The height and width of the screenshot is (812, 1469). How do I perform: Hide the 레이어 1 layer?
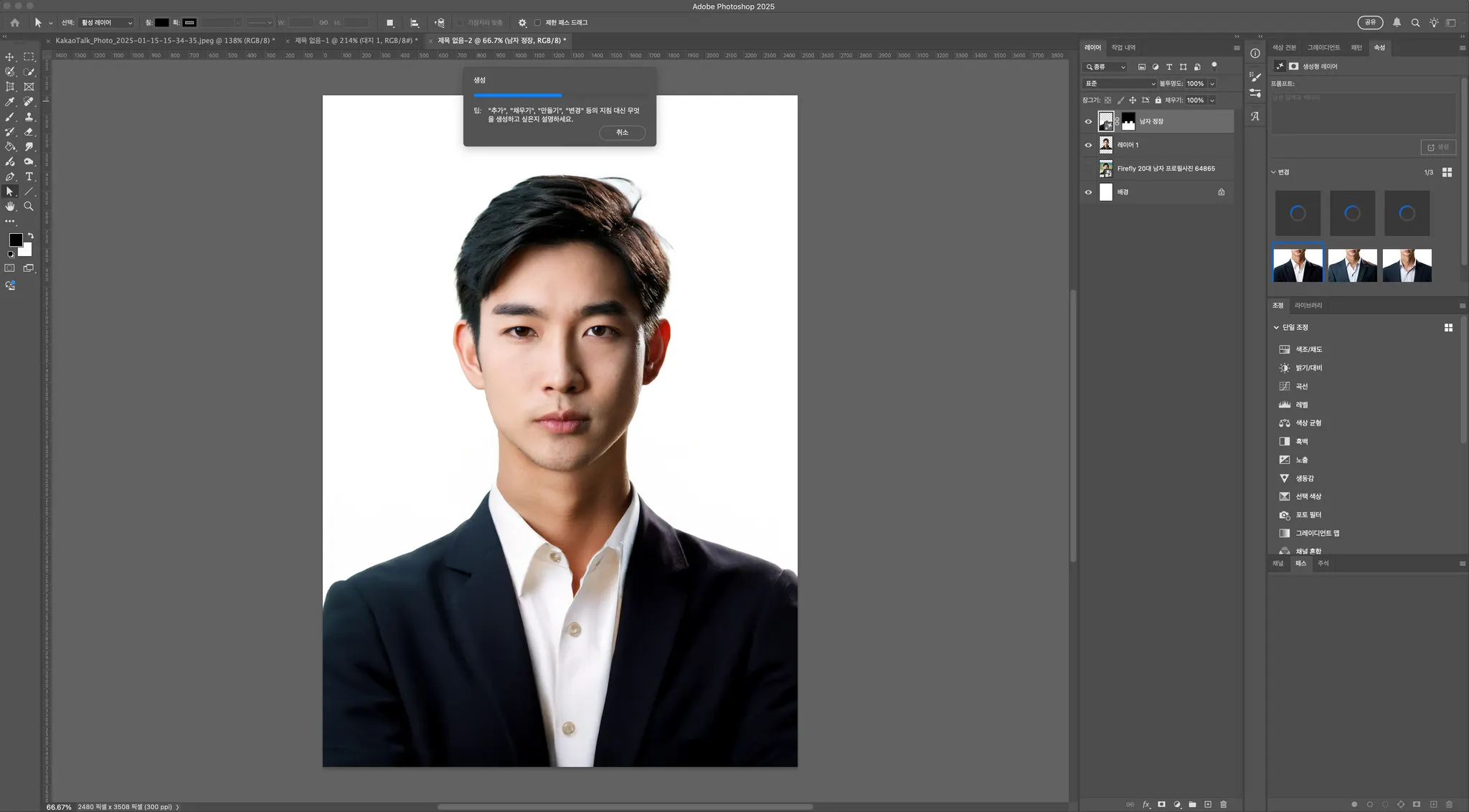pyautogui.click(x=1088, y=145)
